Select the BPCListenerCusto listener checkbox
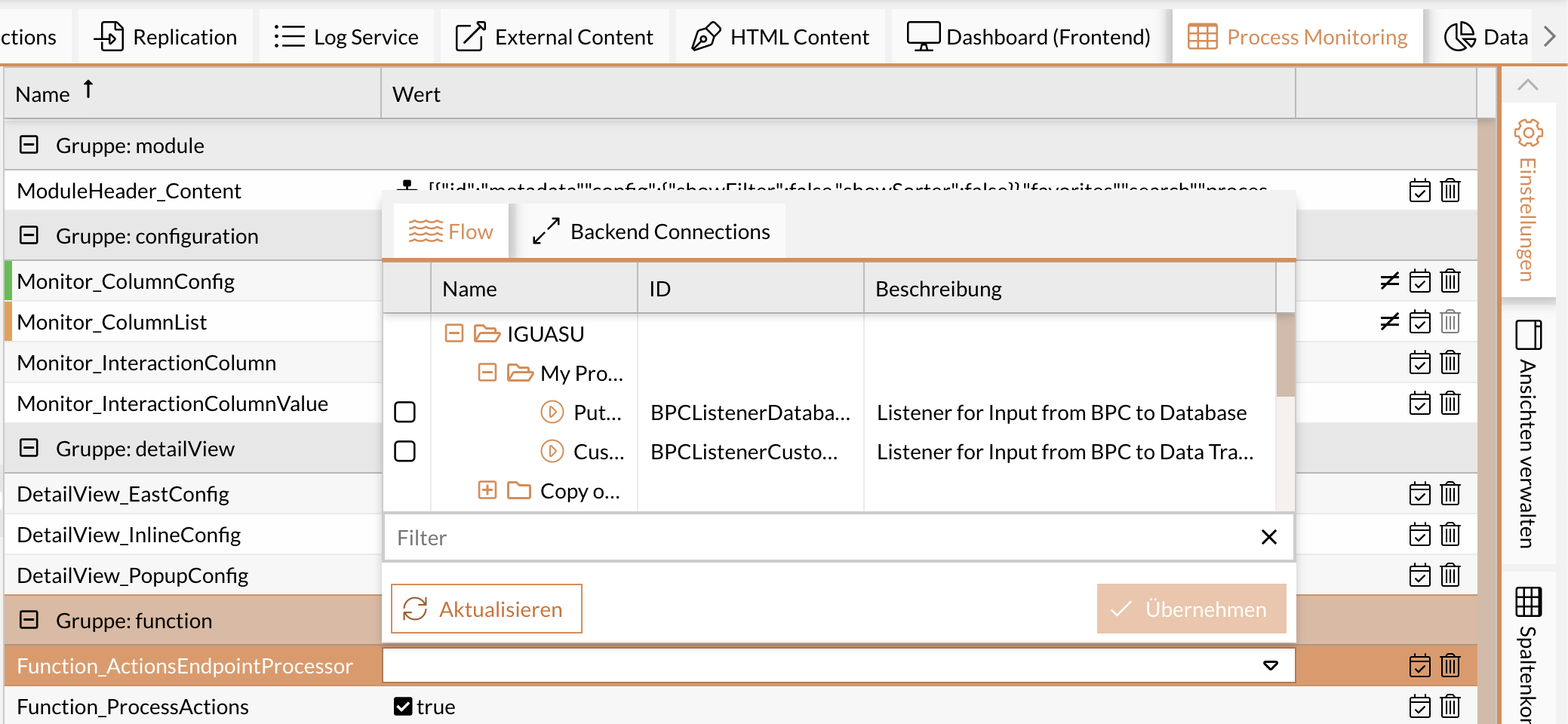The height and width of the screenshot is (724, 1568). (x=405, y=451)
